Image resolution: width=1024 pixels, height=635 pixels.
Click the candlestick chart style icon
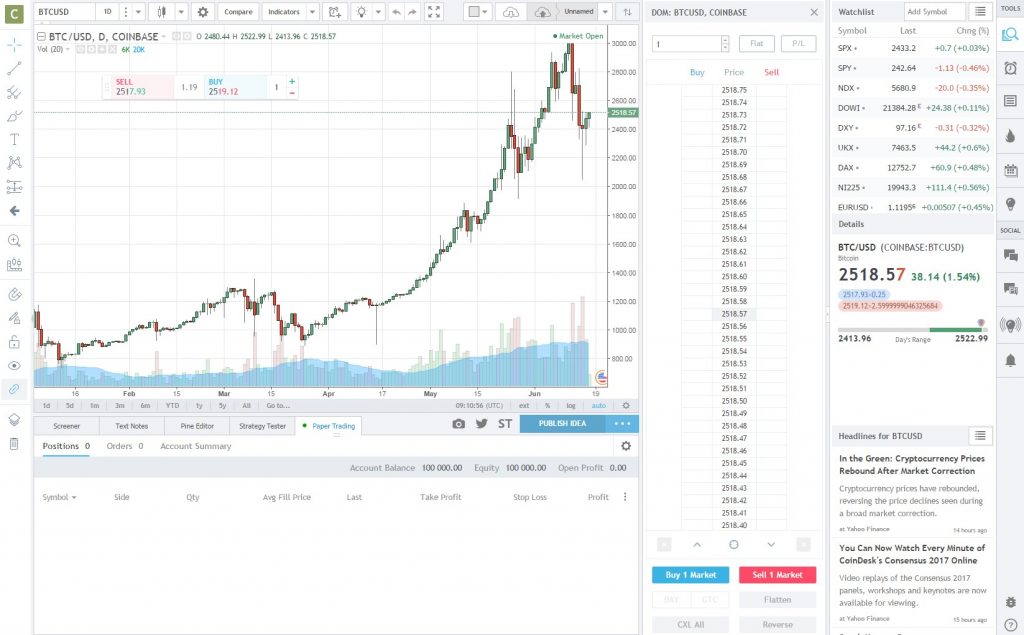(x=162, y=12)
